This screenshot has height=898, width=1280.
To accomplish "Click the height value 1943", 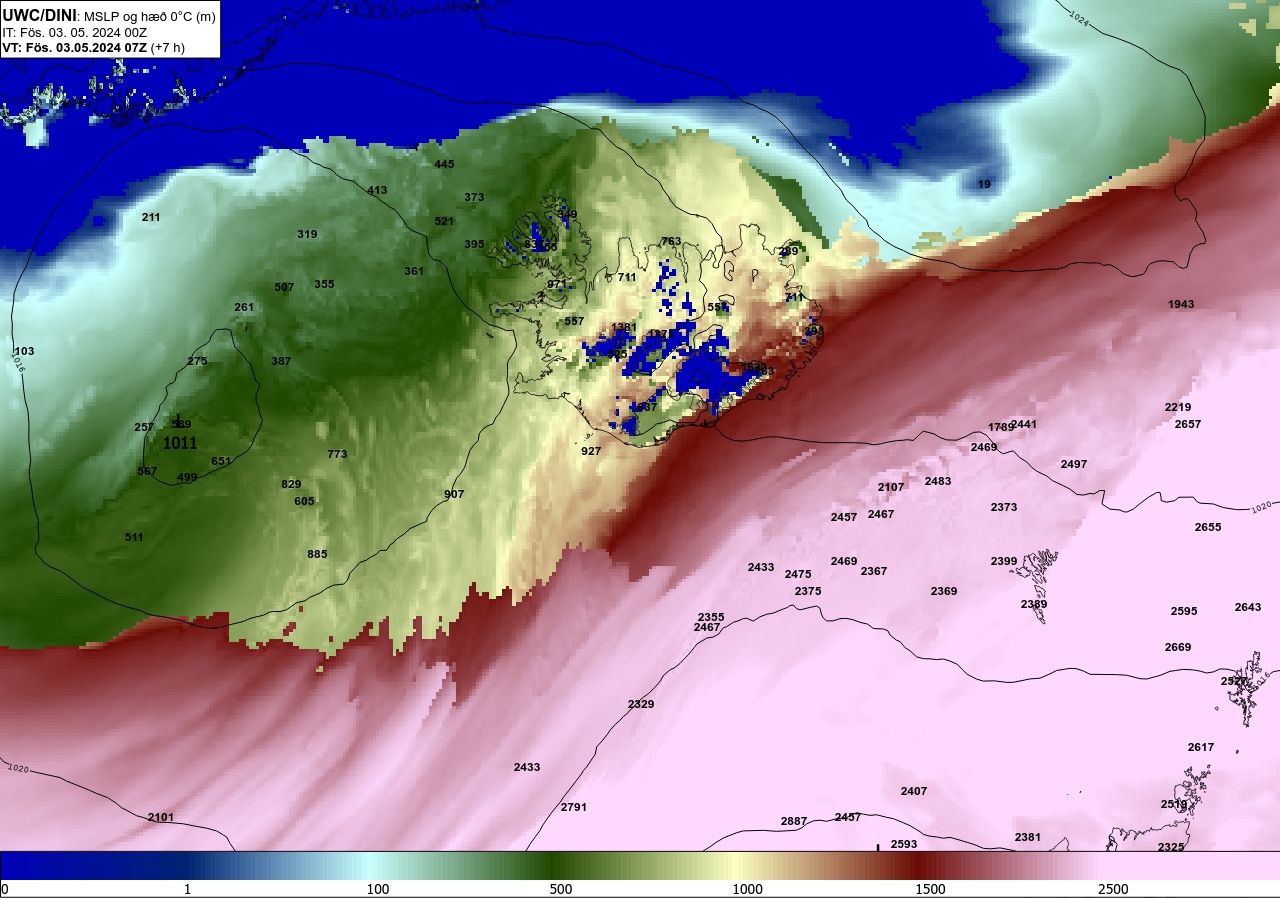I will 1181,304.
